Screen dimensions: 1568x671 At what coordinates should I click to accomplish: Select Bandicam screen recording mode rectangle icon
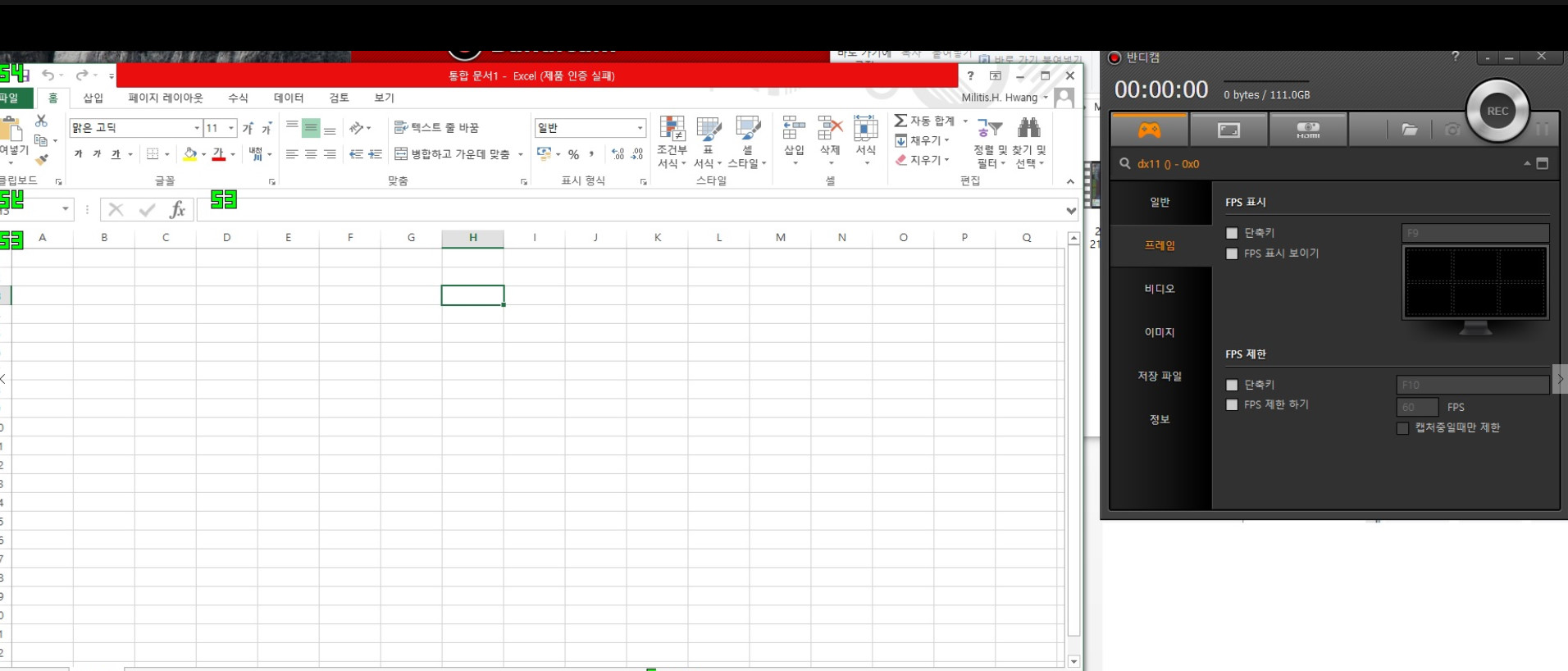point(1228,130)
